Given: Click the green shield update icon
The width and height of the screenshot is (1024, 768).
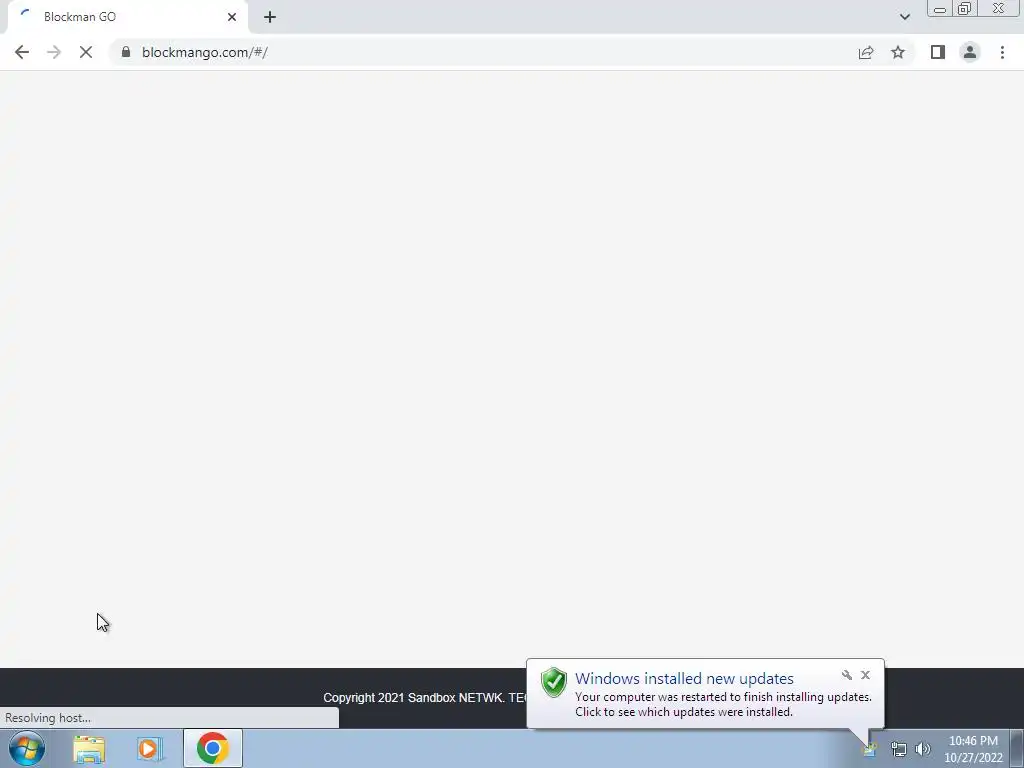Looking at the screenshot, I should click(554, 682).
